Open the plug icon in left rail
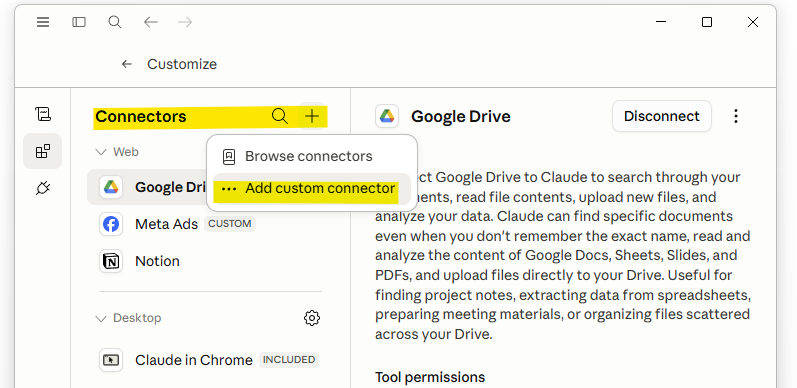The width and height of the screenshot is (797, 388). click(x=43, y=189)
